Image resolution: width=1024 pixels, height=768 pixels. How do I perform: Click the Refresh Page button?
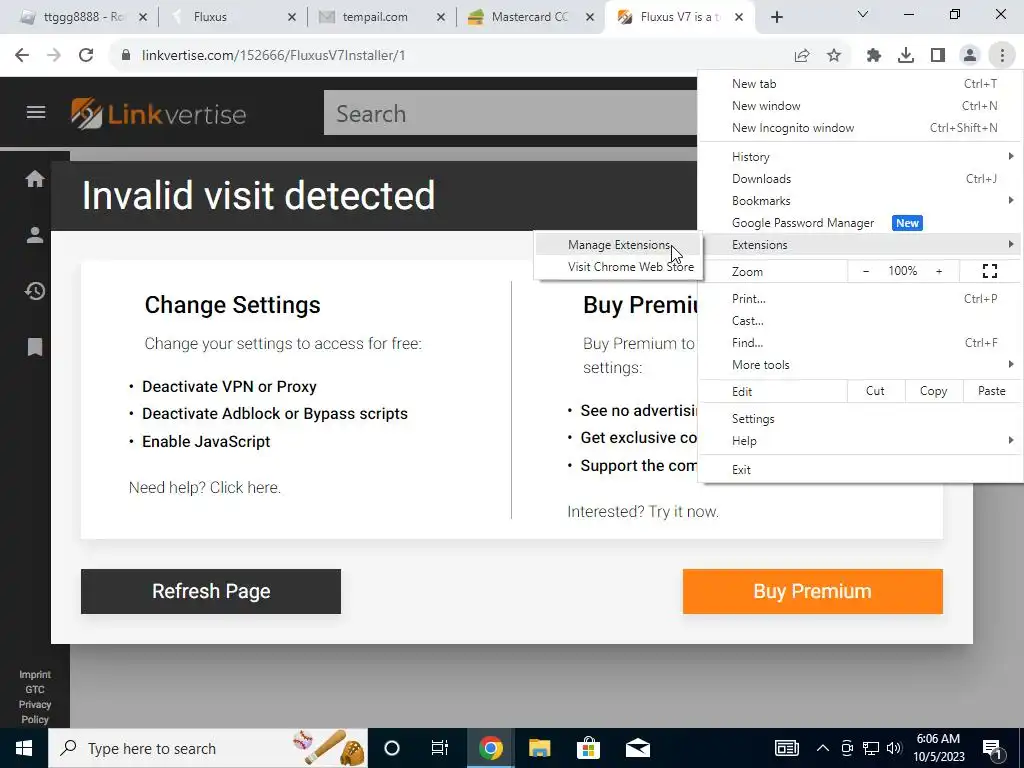tap(211, 591)
